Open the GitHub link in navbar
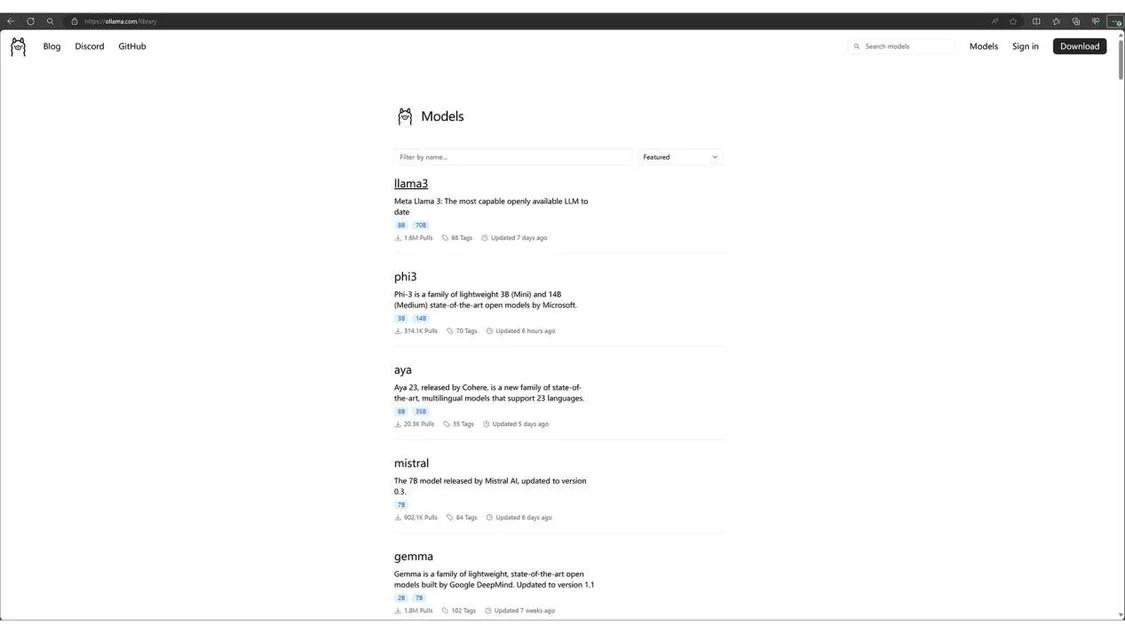Viewport: 1125px width, 633px height. pyautogui.click(x=132, y=47)
